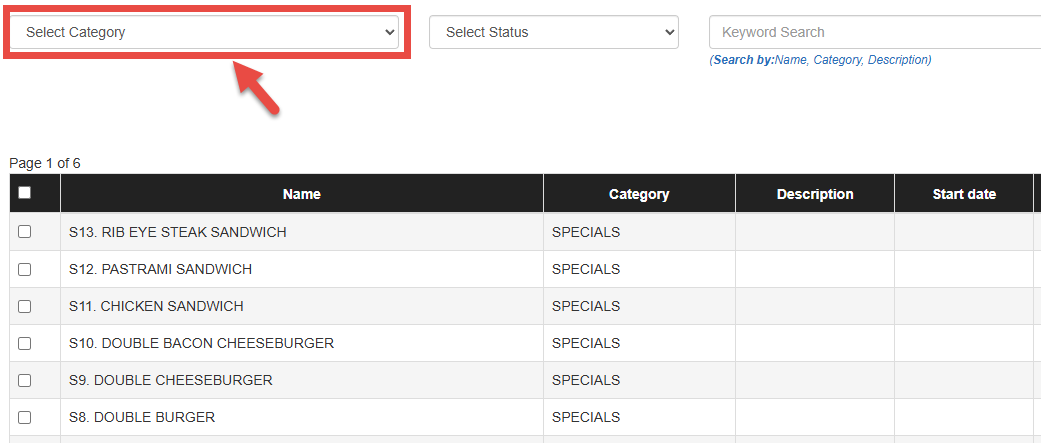Screen dimensions: 1041x443
Task: Click the Start date column header
Action: (964, 194)
